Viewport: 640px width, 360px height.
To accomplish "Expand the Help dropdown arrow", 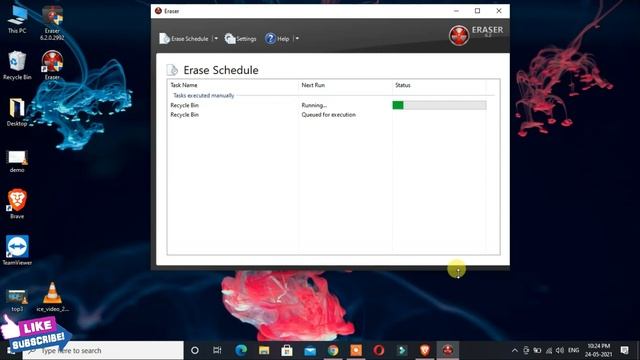I will click(297, 39).
